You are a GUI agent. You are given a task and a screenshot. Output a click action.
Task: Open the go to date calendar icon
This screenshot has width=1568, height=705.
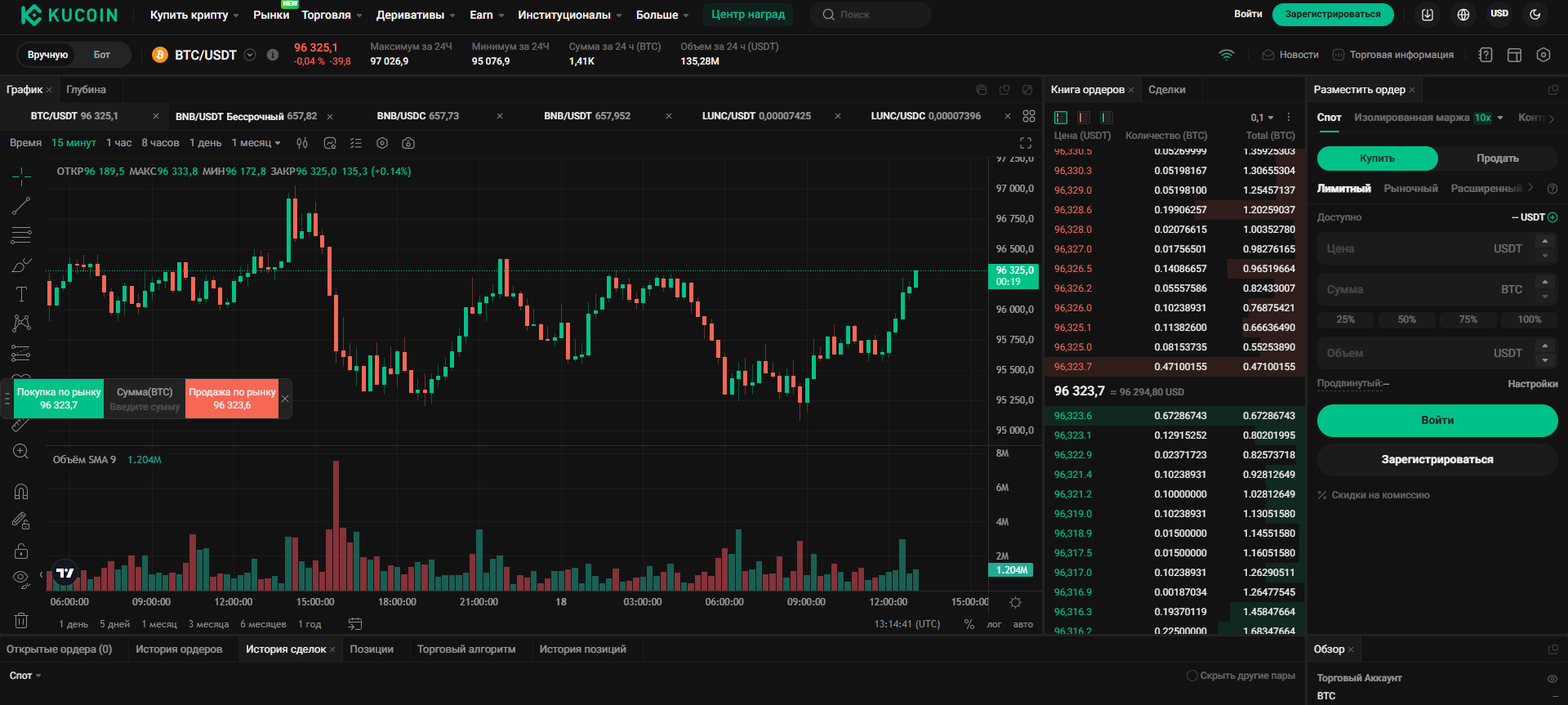[x=355, y=624]
